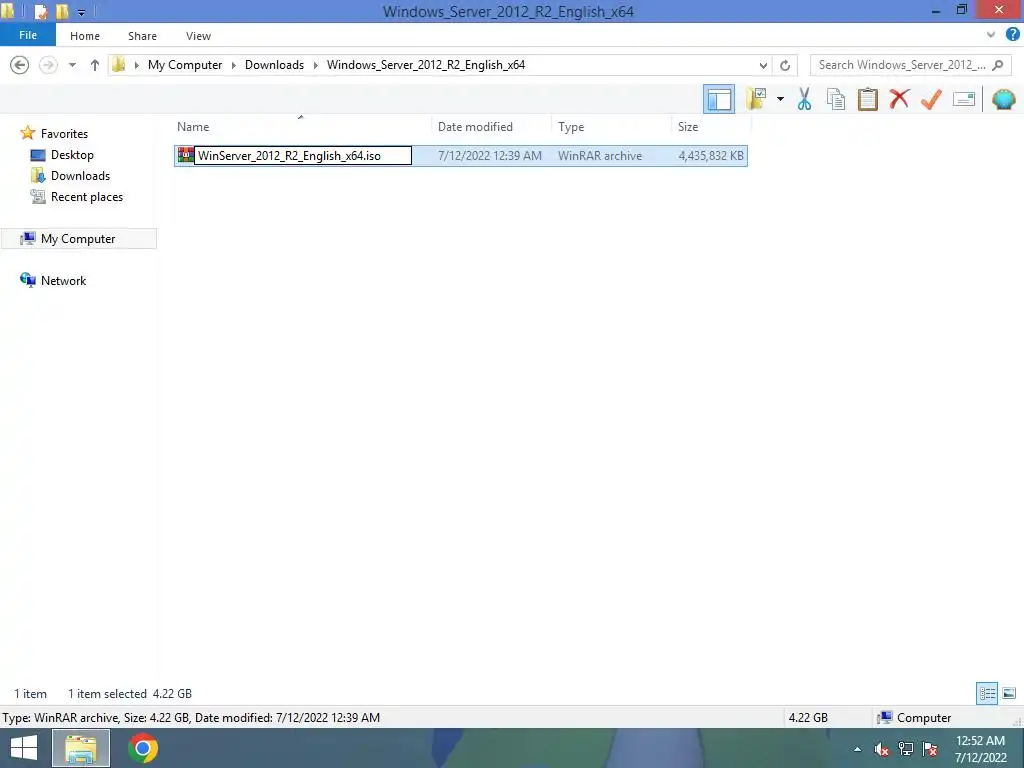Click the muted speaker tray icon
Screen dimensions: 1024x768
(x=882, y=749)
